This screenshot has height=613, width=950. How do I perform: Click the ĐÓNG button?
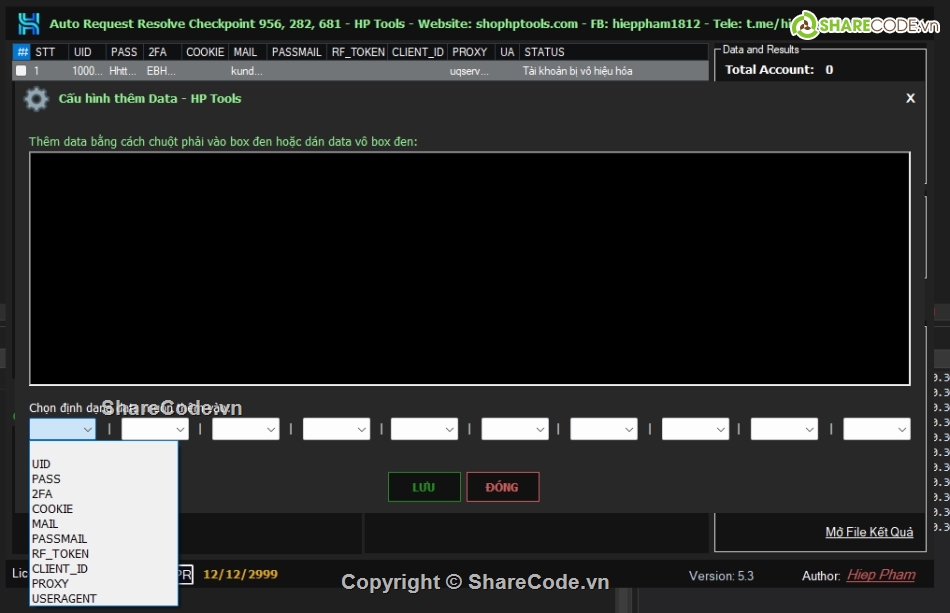[503, 487]
